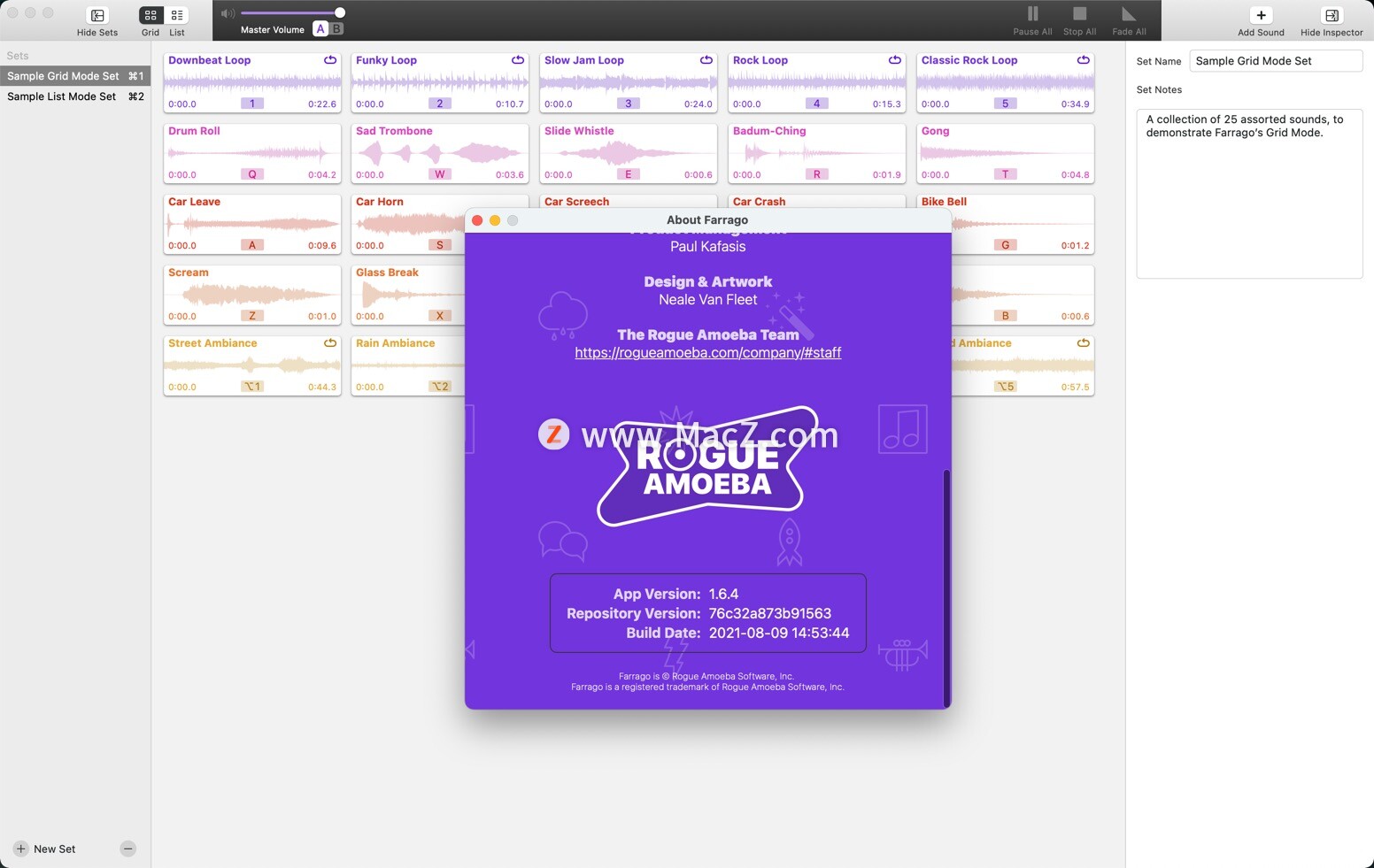Play the Slow Jam Loop sound tile

[629, 83]
